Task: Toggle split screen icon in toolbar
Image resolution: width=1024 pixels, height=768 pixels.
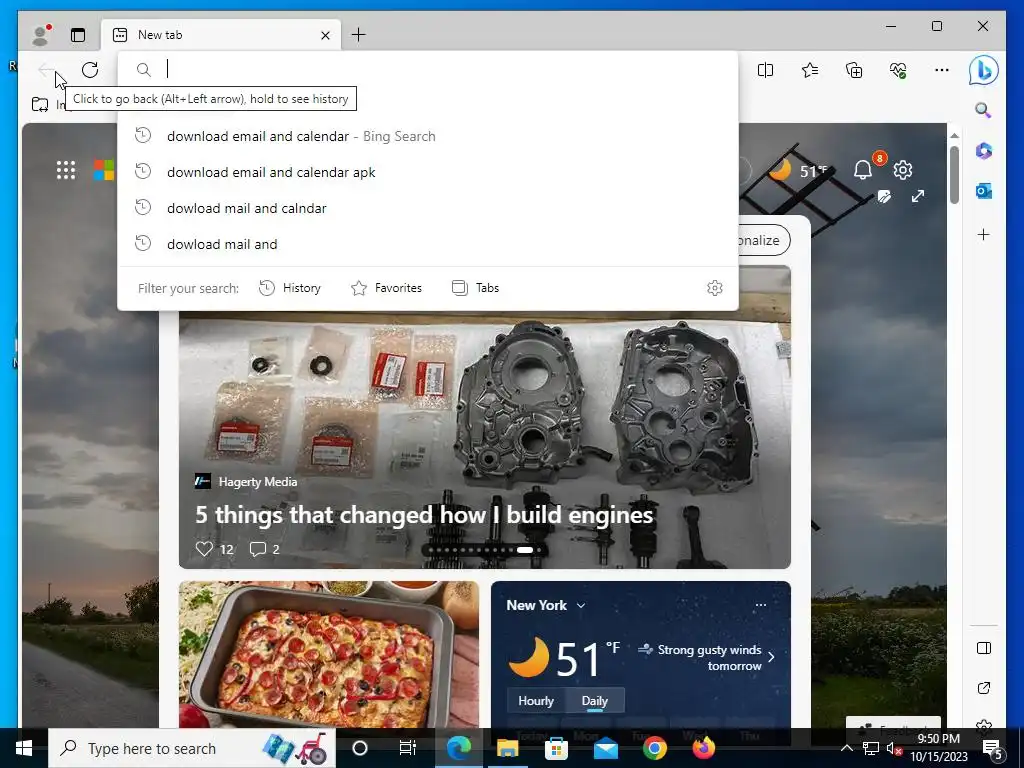Action: (x=765, y=70)
